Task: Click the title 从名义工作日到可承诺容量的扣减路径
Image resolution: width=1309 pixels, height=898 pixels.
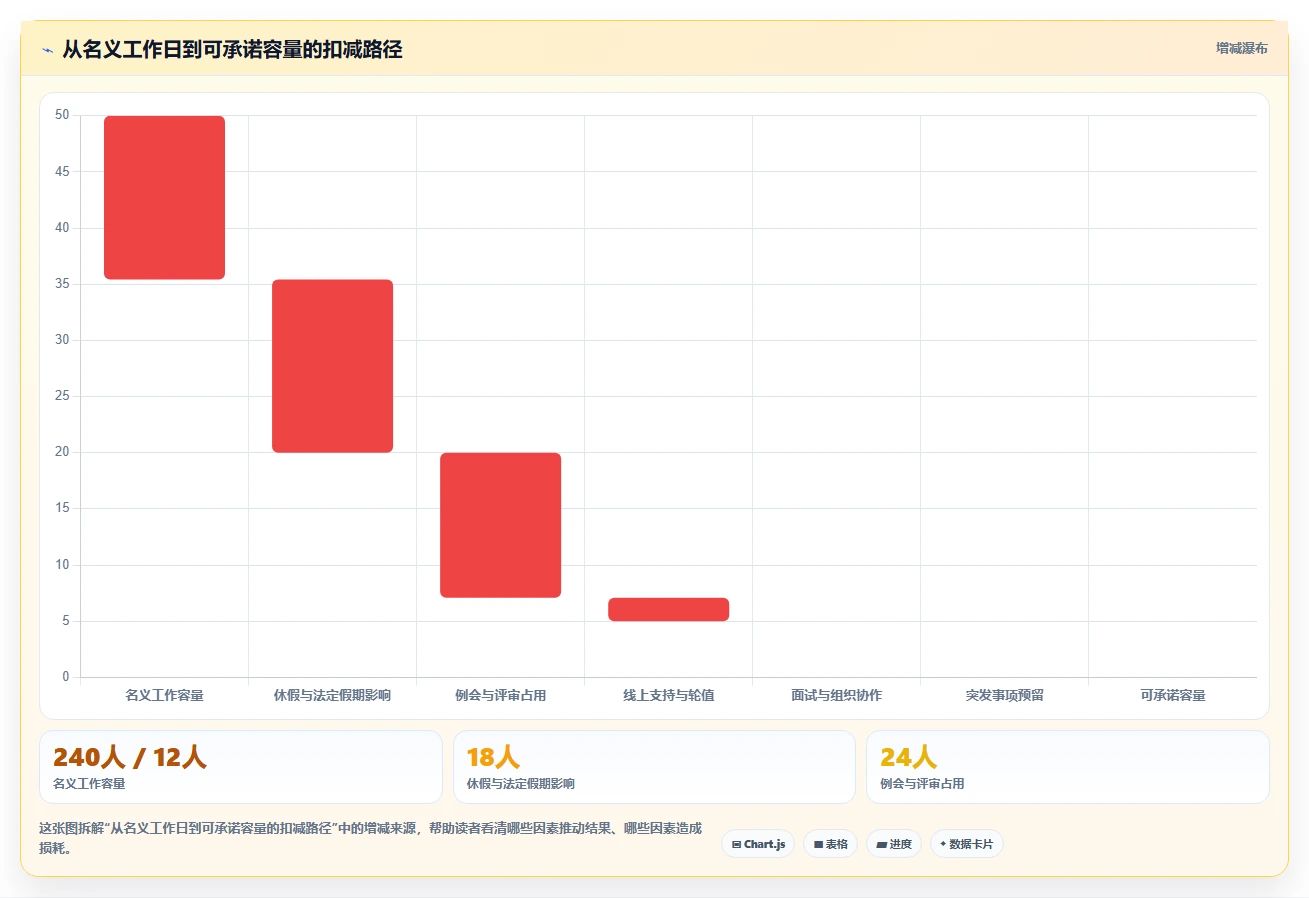Action: point(232,49)
